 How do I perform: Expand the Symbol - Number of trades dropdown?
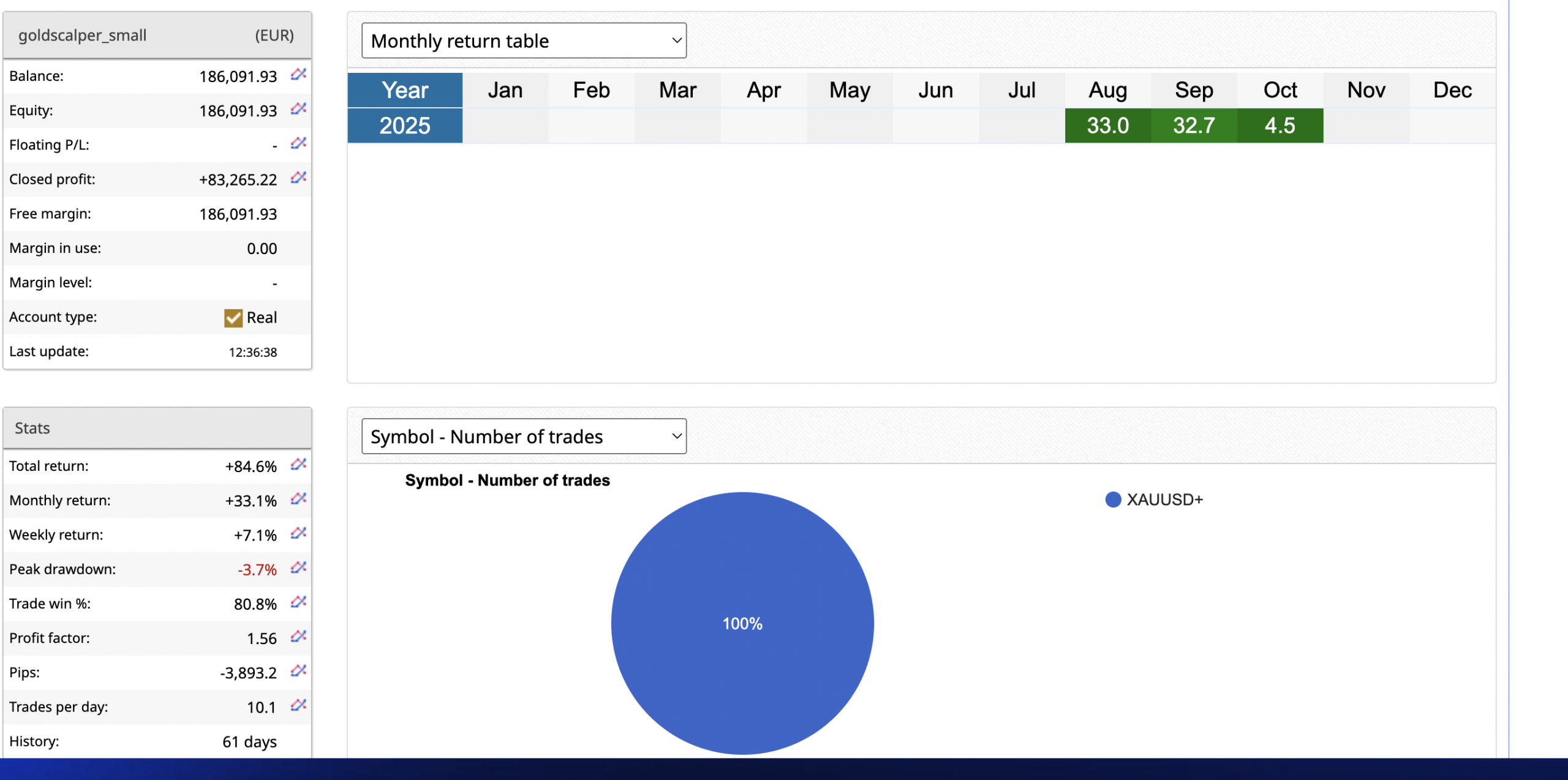pyautogui.click(x=524, y=437)
